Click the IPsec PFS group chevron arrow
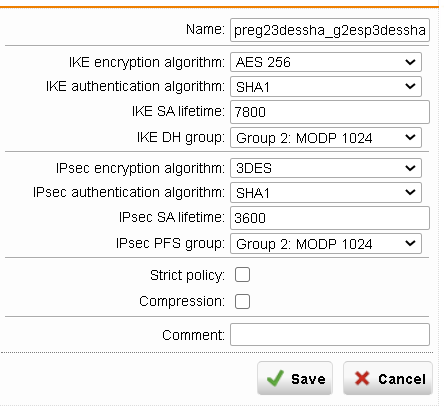The height and width of the screenshot is (406, 444). [410, 243]
